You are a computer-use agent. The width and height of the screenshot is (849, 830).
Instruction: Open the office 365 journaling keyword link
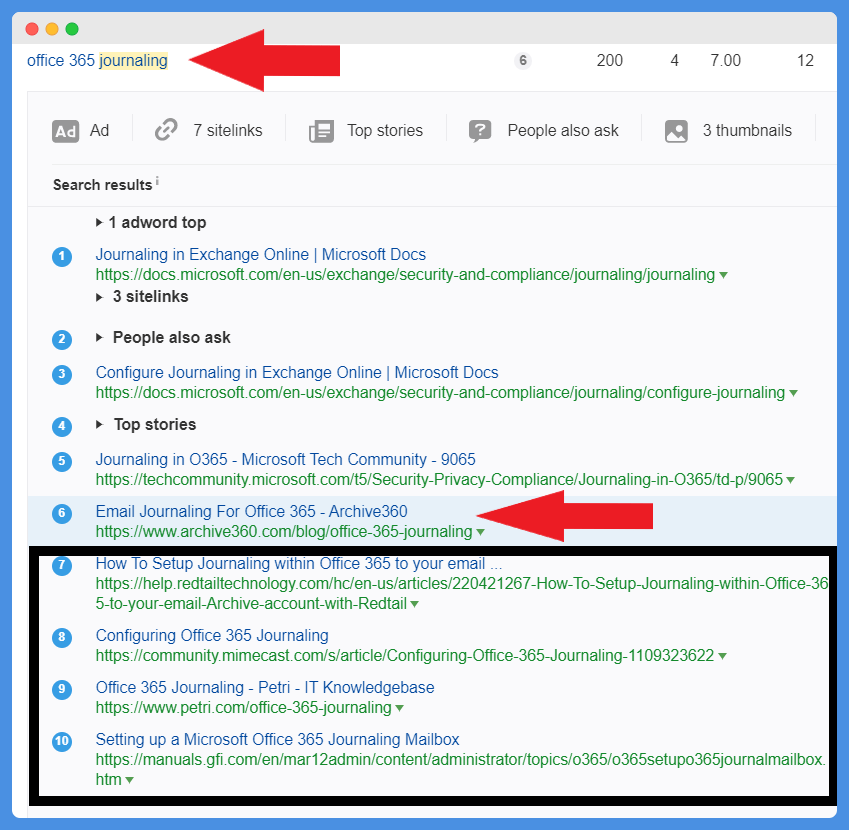[97, 61]
